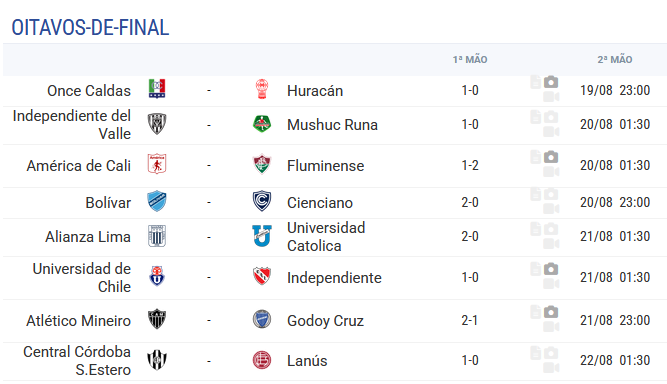
Task: Select the Bolívar light-blue shield
Action: pos(157,201)
